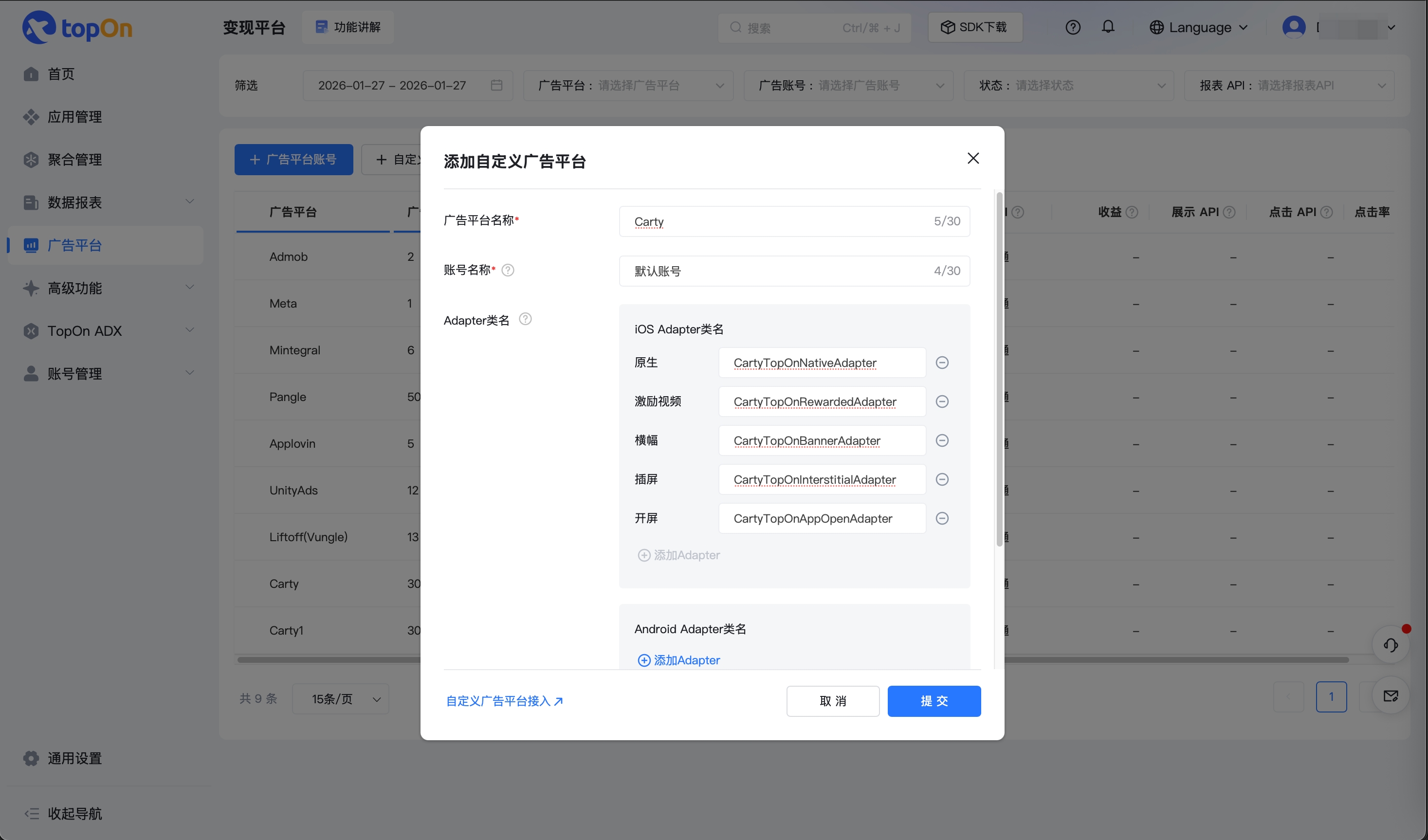
Task: Select the 变现平台 menu item
Action: coord(254,27)
